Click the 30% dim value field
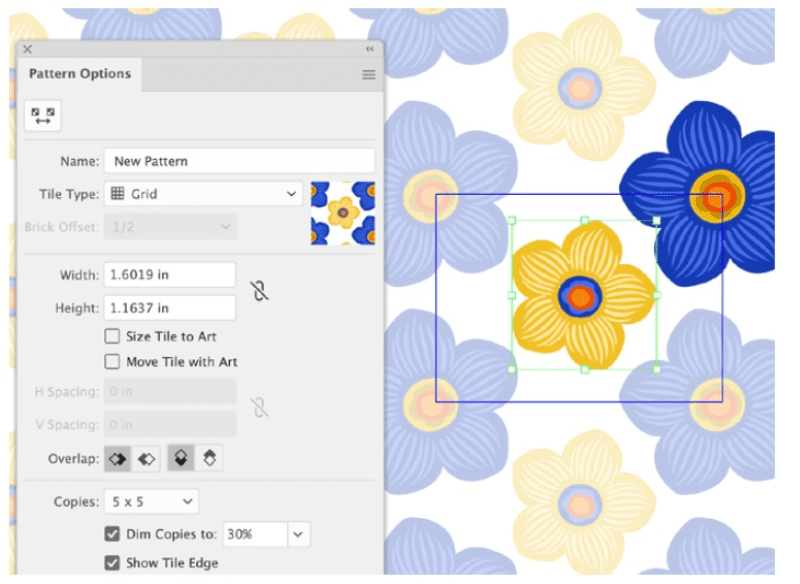Viewport: 800px width, 584px height. pyautogui.click(x=255, y=535)
